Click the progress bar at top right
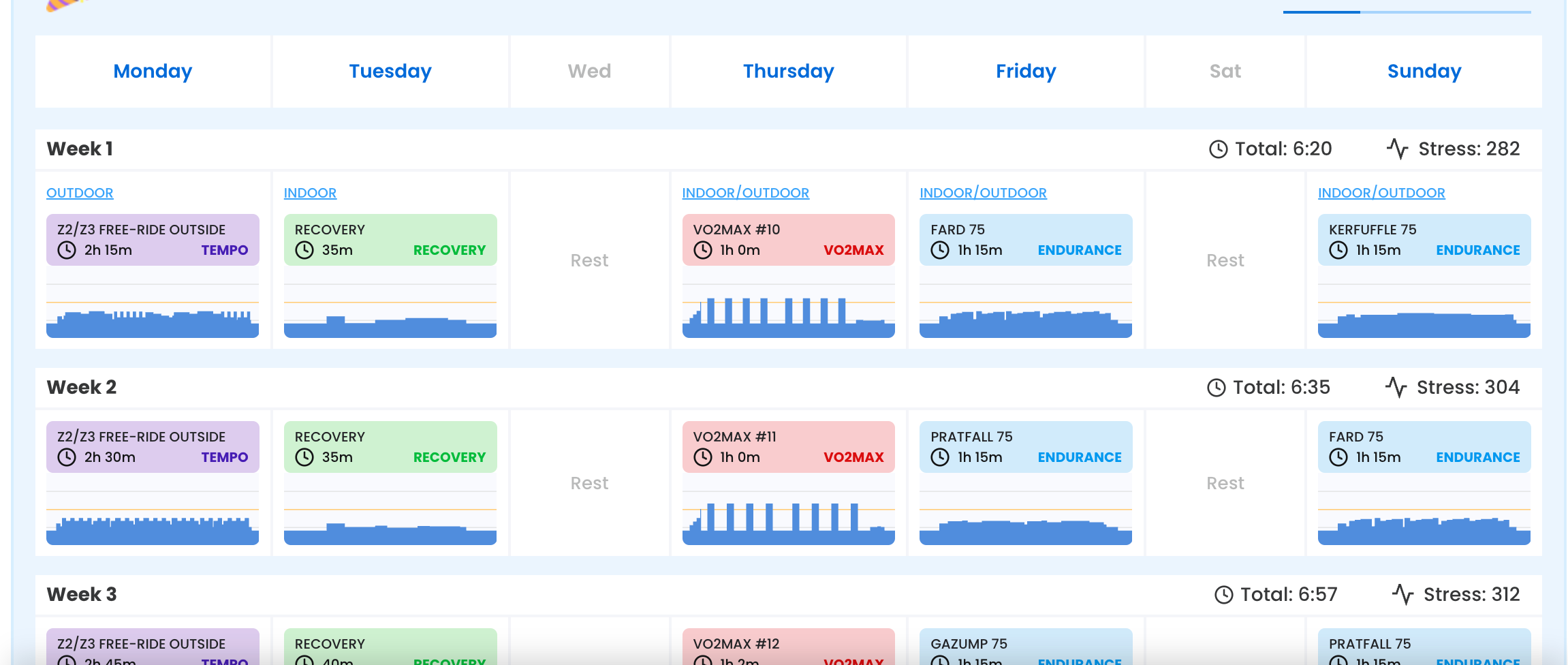Image resolution: width=1568 pixels, height=665 pixels. coord(1407,12)
